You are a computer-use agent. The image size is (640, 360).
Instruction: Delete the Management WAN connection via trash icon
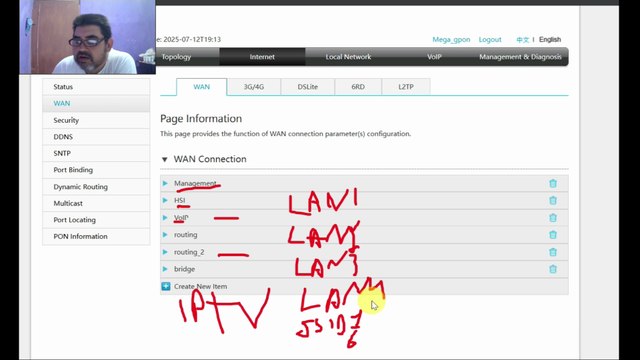point(553,184)
